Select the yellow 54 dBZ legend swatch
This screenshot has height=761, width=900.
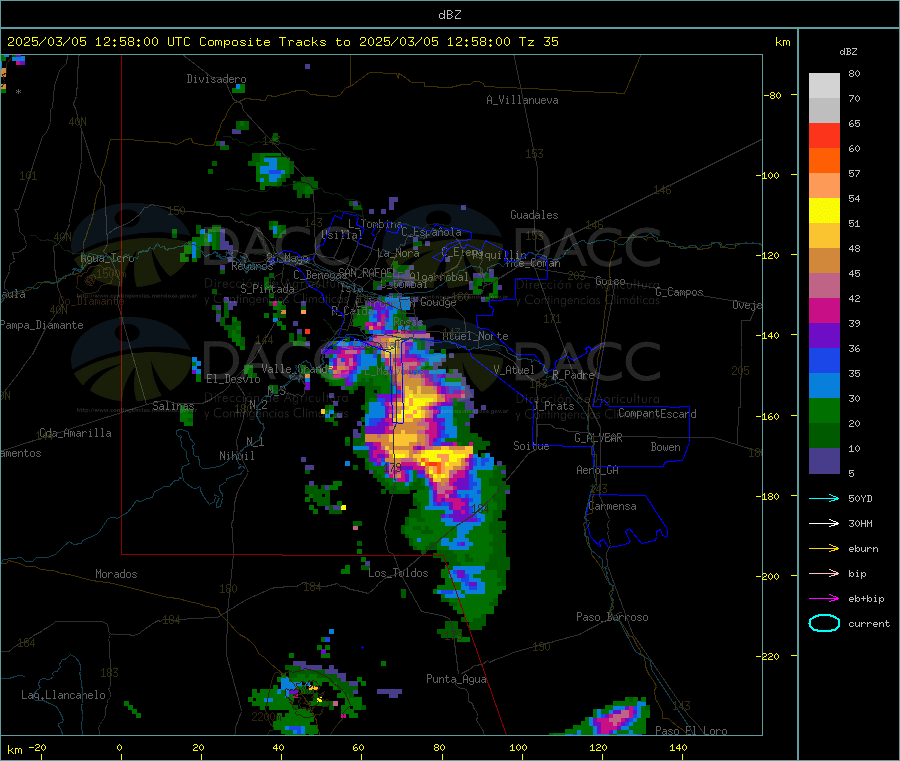click(824, 210)
